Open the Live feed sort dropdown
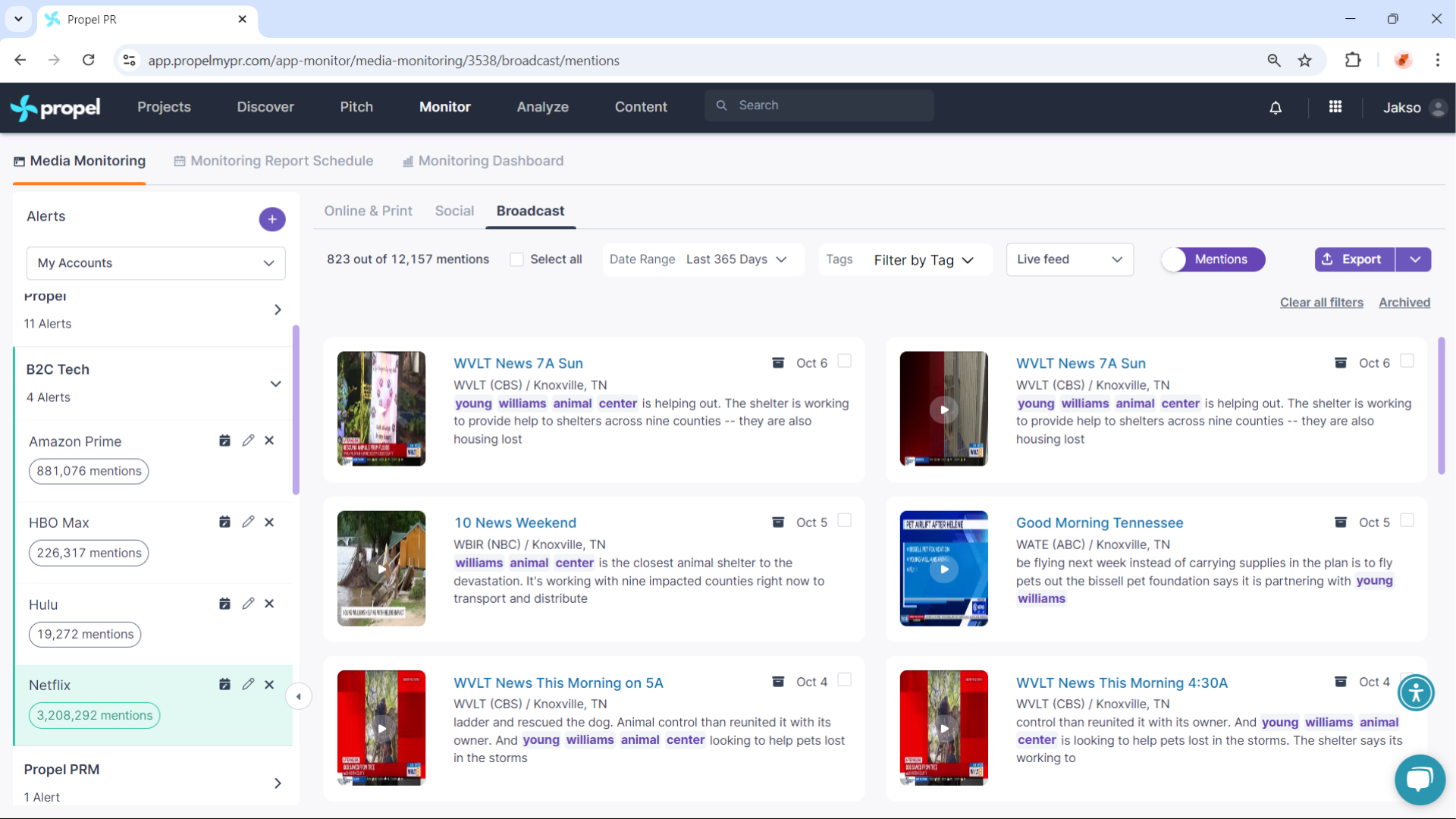Viewport: 1456px width, 819px height. tap(1069, 259)
